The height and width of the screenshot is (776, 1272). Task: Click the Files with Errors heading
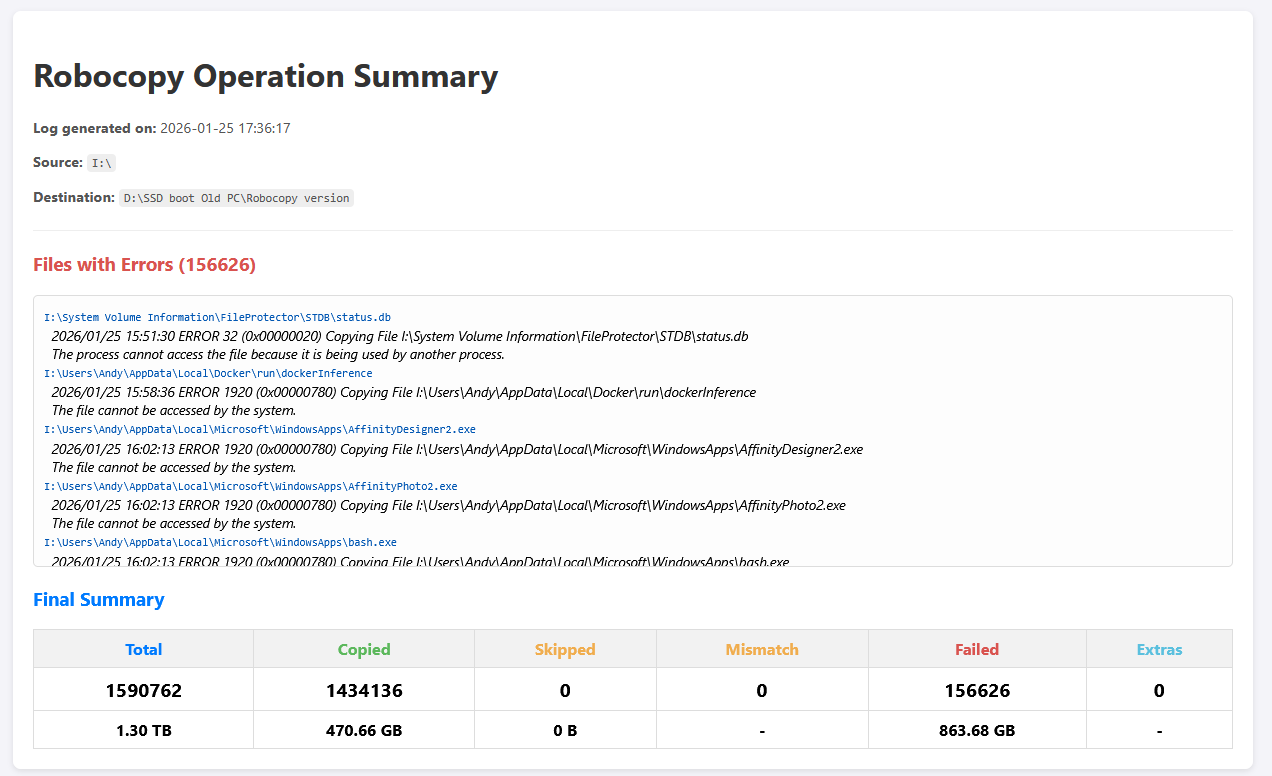144,265
